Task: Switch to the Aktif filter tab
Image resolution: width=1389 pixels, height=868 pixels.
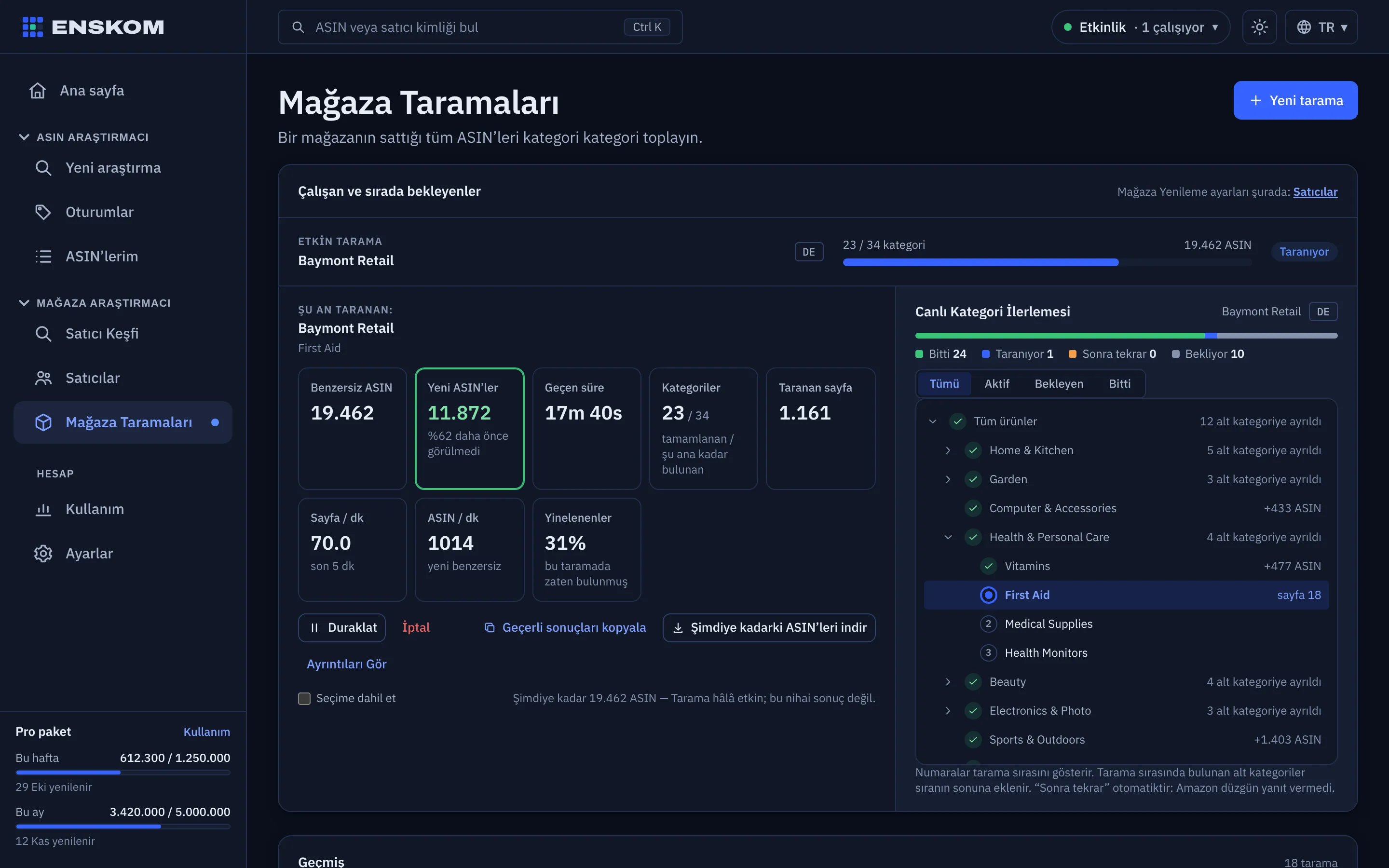Action: (996, 383)
